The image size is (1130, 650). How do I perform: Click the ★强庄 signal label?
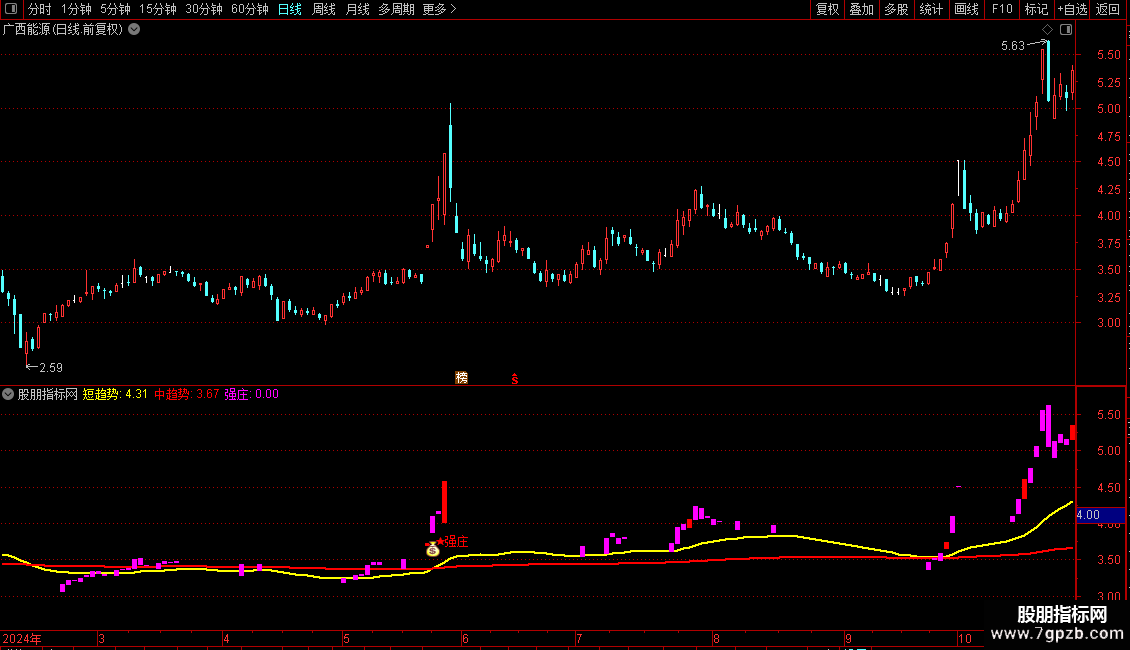coord(453,541)
